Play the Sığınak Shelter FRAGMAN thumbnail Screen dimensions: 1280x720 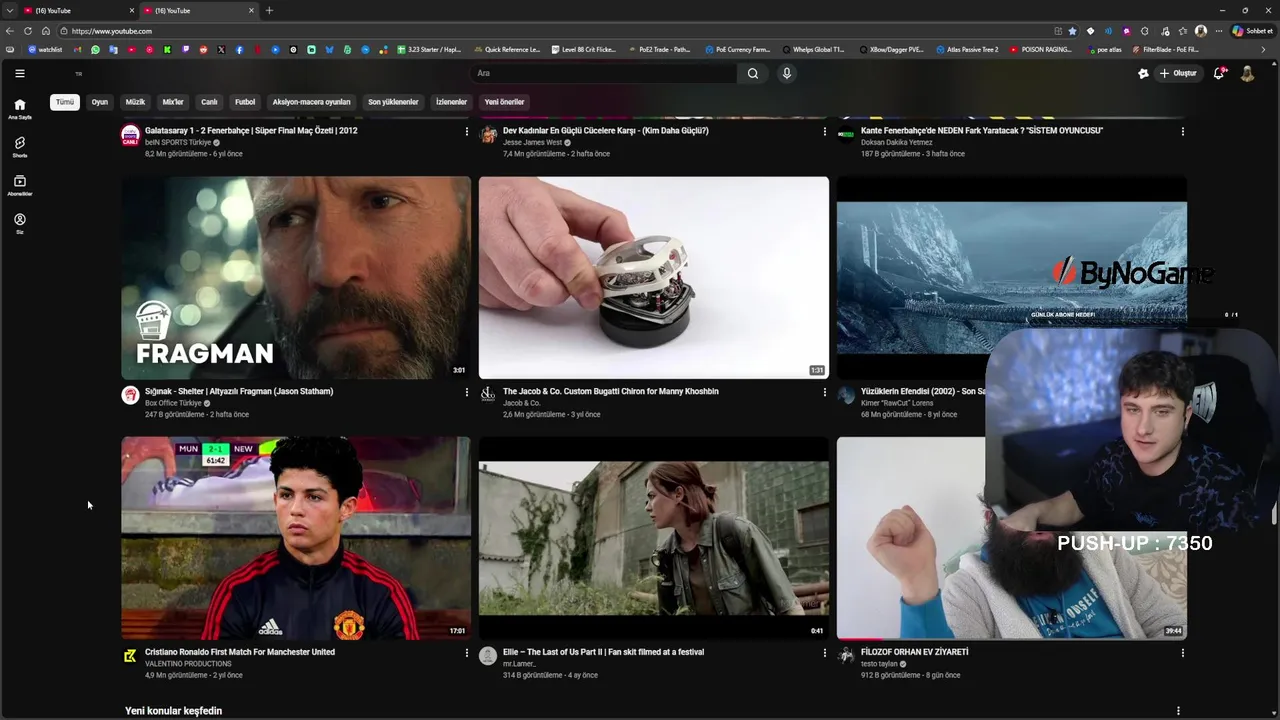[x=296, y=278]
